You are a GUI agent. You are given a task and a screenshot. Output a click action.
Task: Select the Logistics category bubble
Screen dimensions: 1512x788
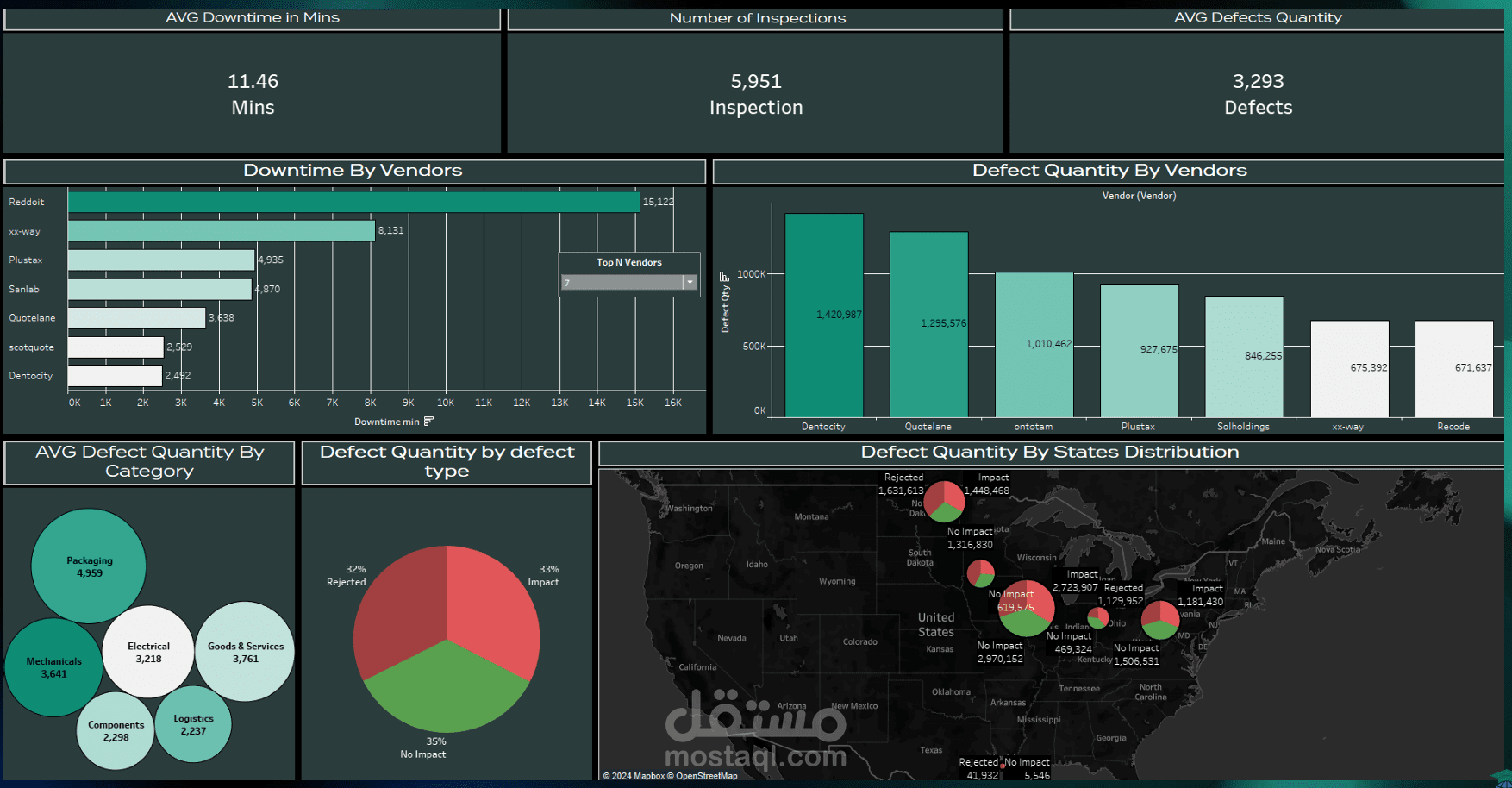[193, 724]
